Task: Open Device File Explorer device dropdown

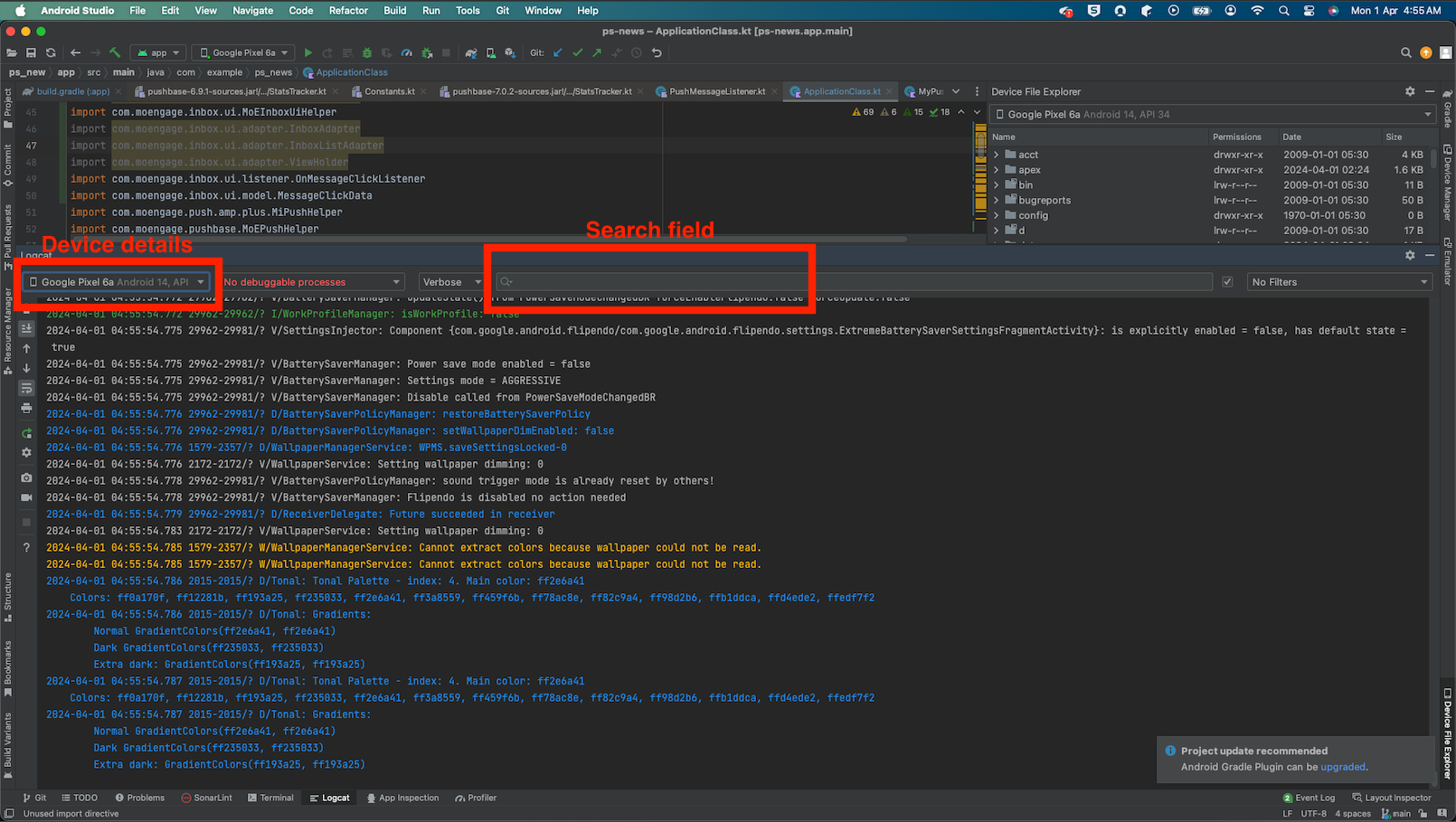Action: [x=1213, y=115]
